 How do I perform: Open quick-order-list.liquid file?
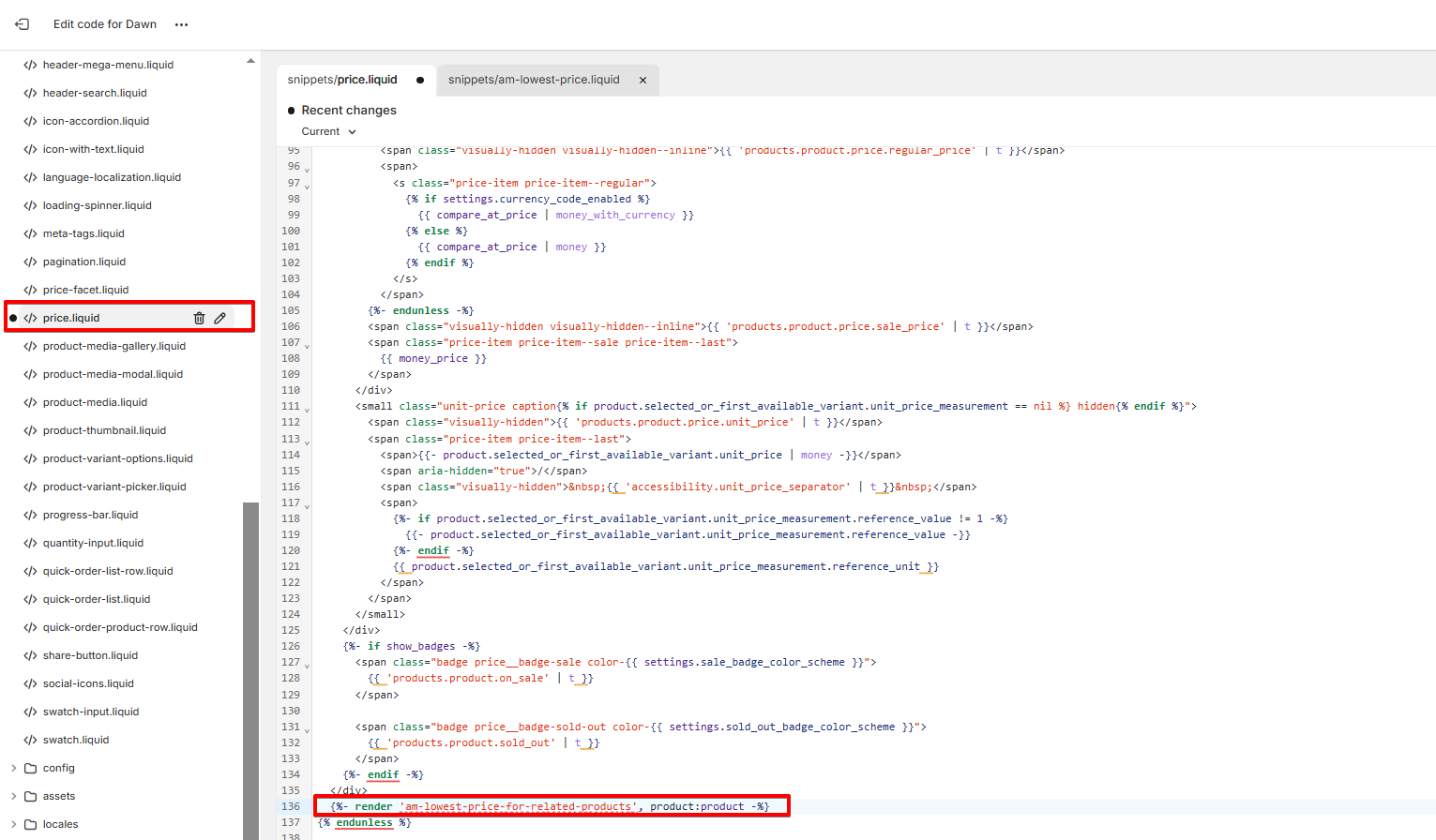coord(97,599)
